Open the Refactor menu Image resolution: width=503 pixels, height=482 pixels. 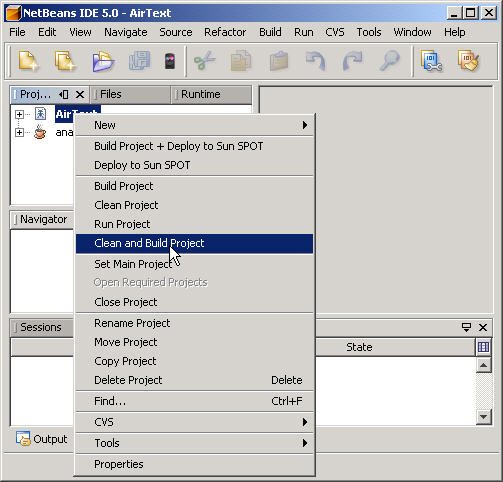[225, 32]
